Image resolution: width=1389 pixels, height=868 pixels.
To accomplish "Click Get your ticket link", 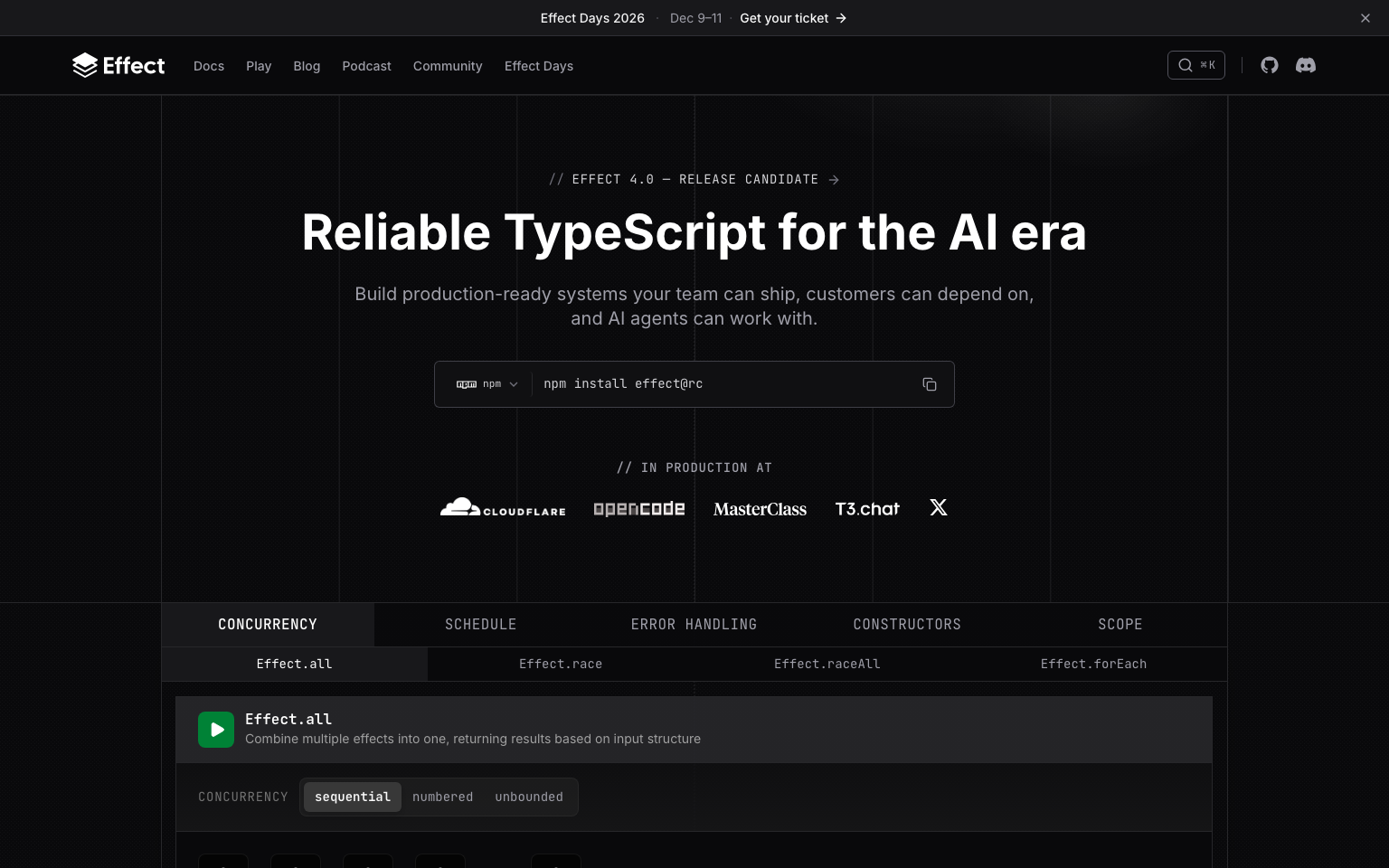I will pos(793,18).
